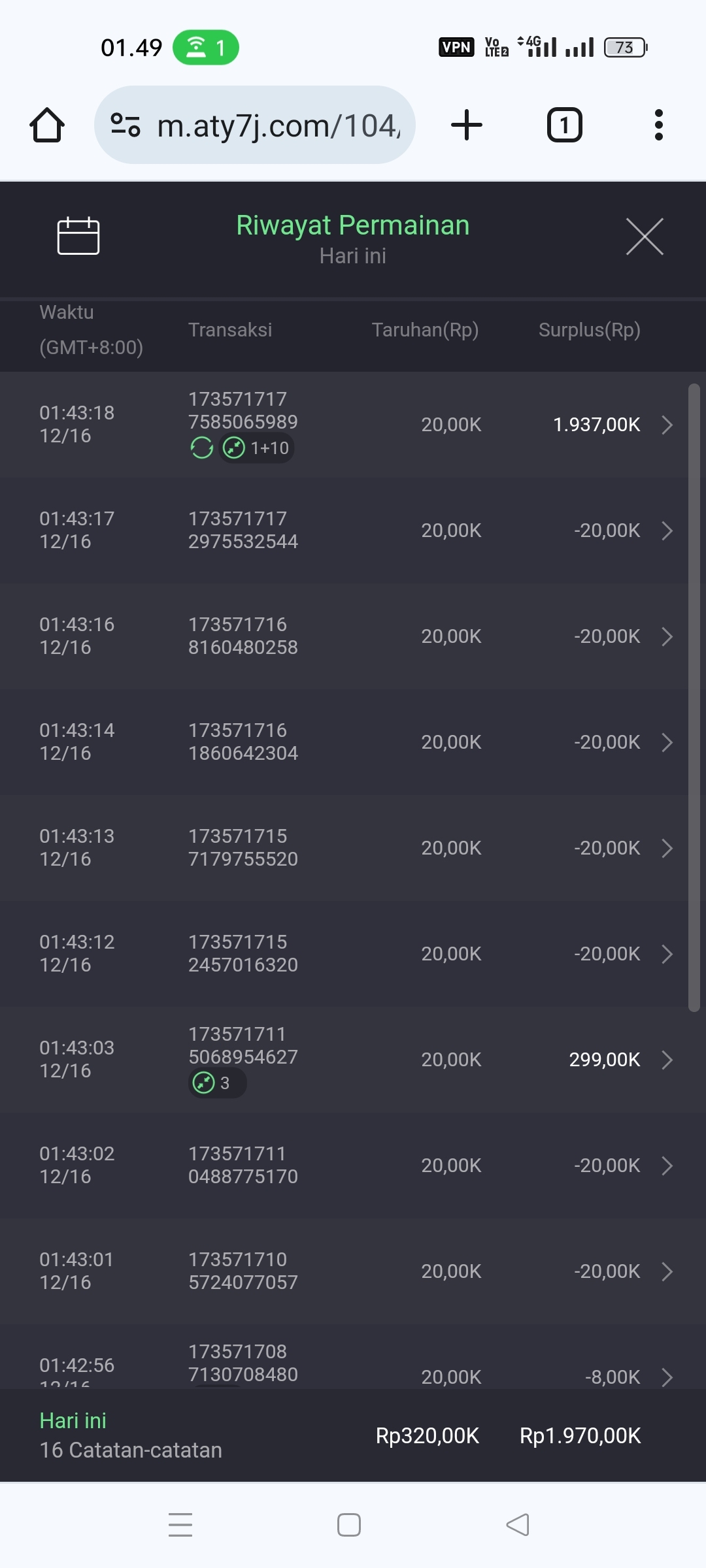Tap the address bar URL m.aty7j.com
The width and height of the screenshot is (706, 1568).
tap(278, 125)
